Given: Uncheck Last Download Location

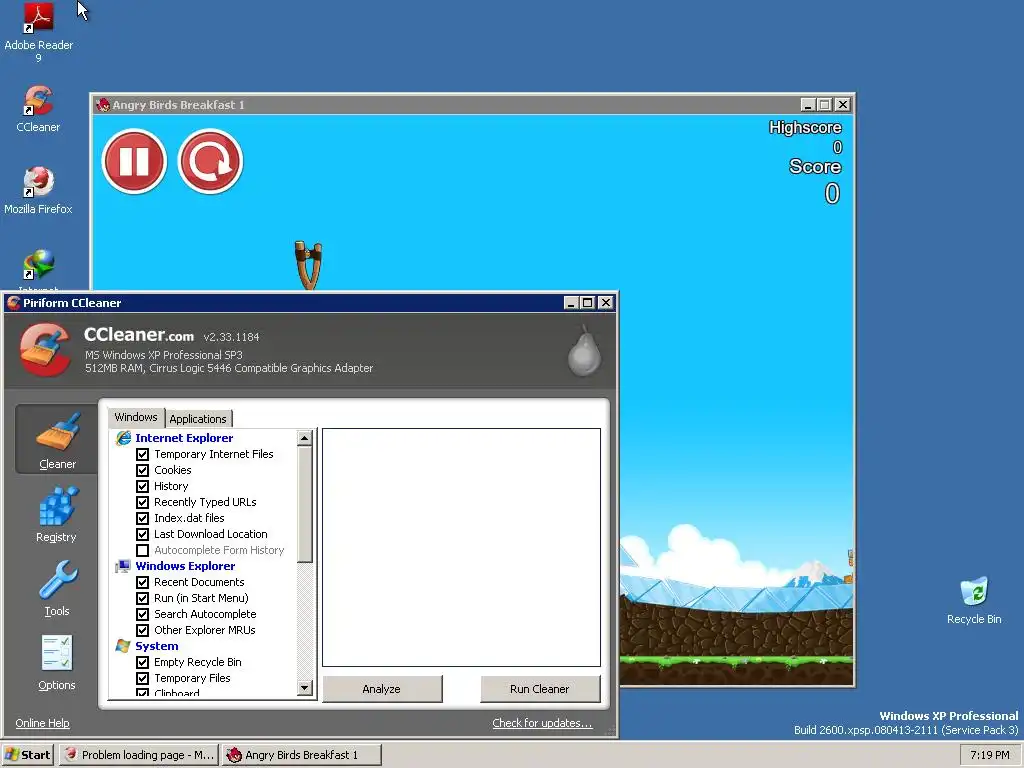Looking at the screenshot, I should tap(142, 534).
